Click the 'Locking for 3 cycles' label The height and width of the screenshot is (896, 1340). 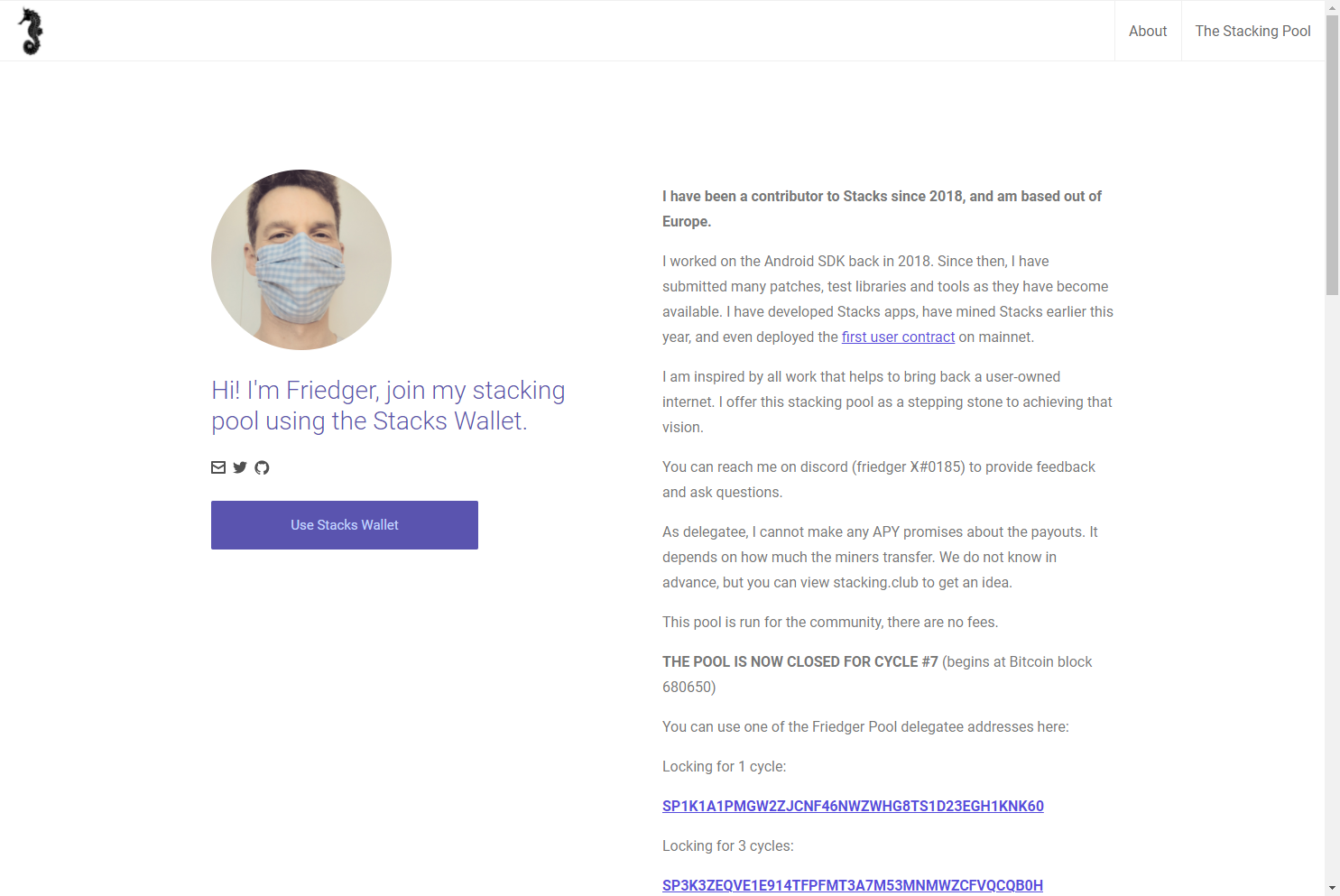(x=728, y=845)
